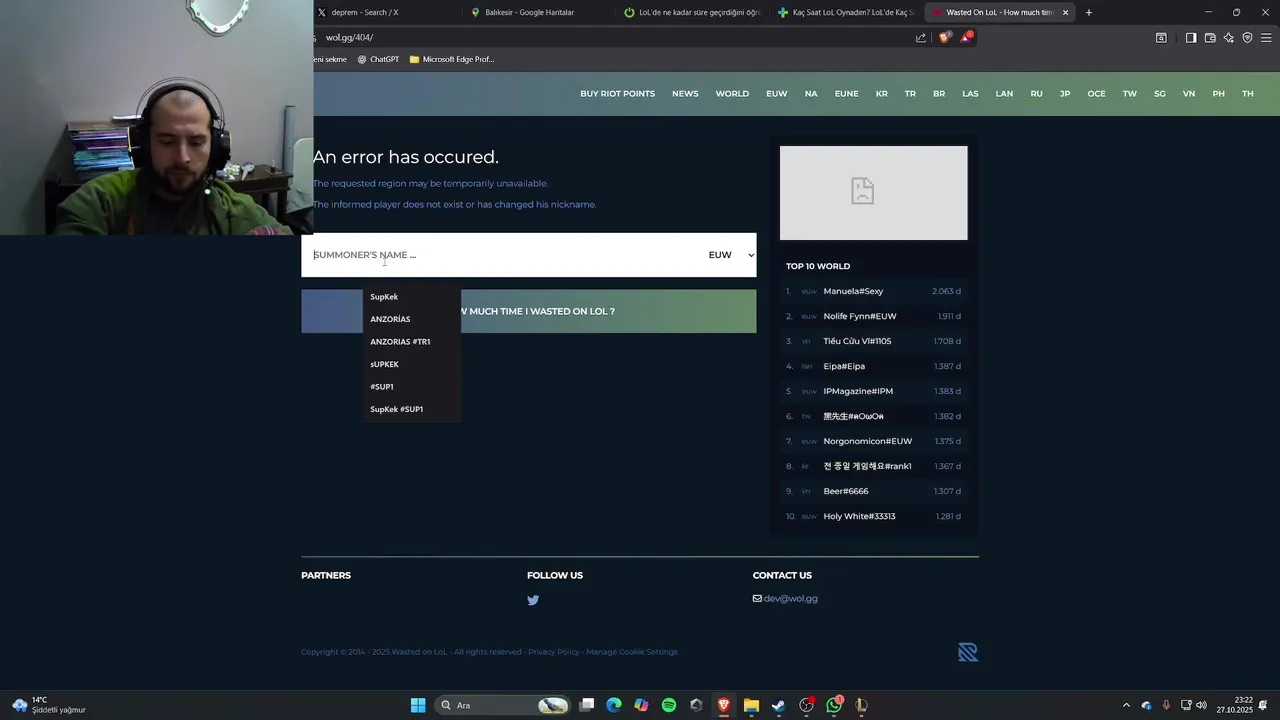Open the volume control tray icon

click(1201, 705)
